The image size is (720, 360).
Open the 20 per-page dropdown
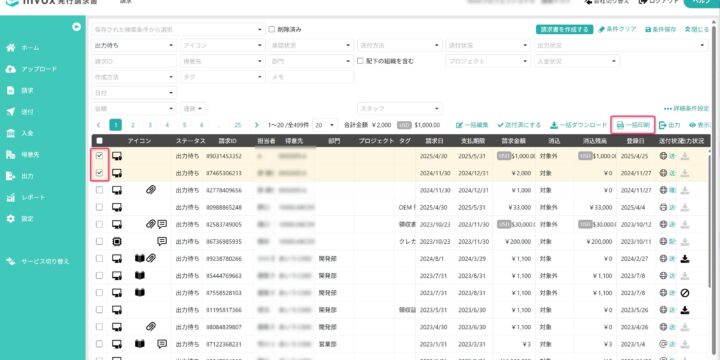point(325,125)
